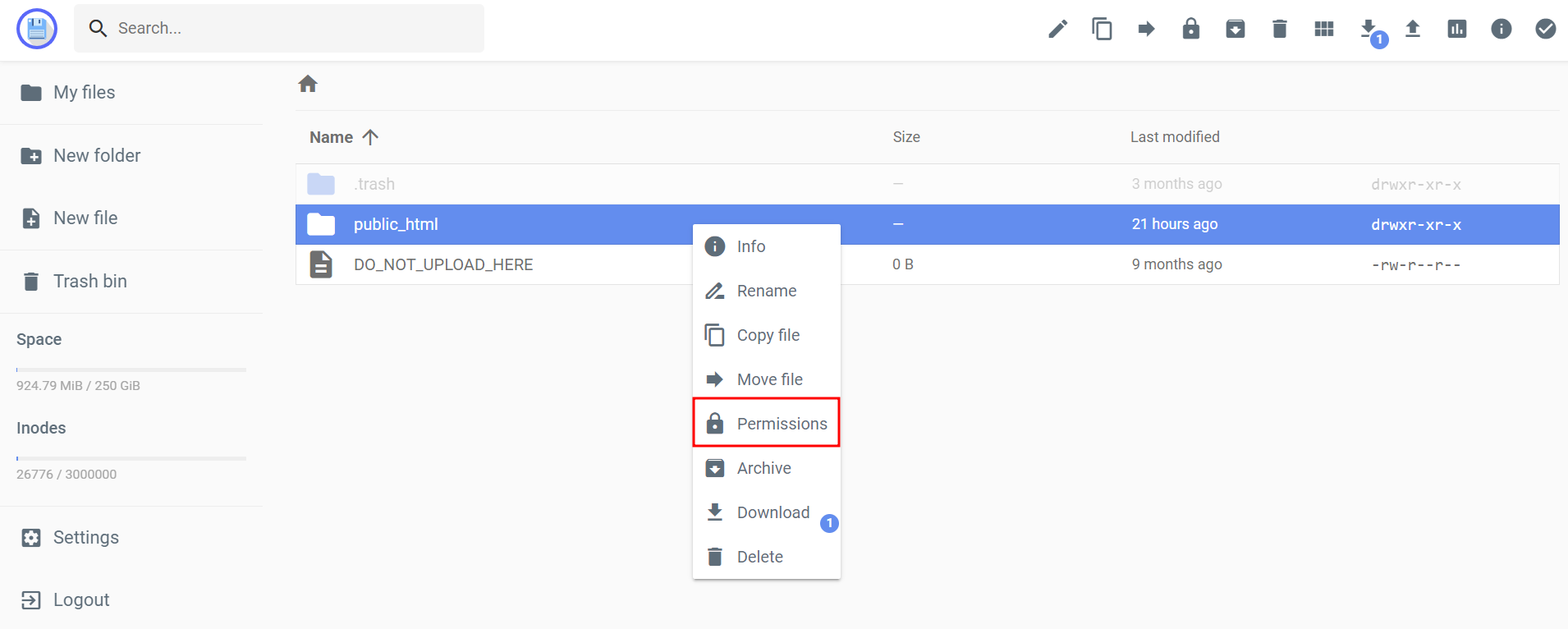Image resolution: width=1568 pixels, height=629 pixels.
Task: Open Trash bin in the sidebar
Action: [x=89, y=282]
